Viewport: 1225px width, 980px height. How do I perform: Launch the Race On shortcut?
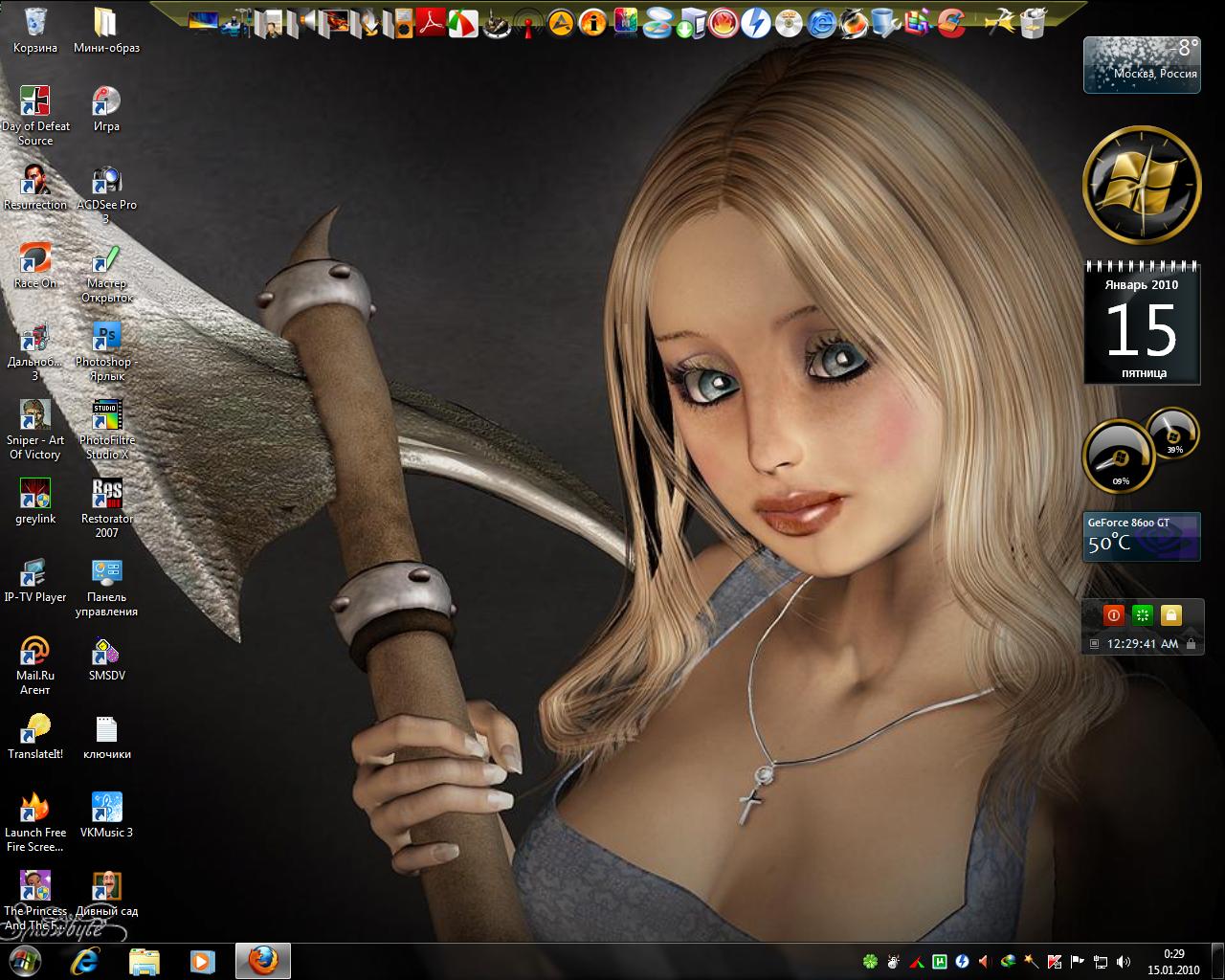click(x=35, y=265)
